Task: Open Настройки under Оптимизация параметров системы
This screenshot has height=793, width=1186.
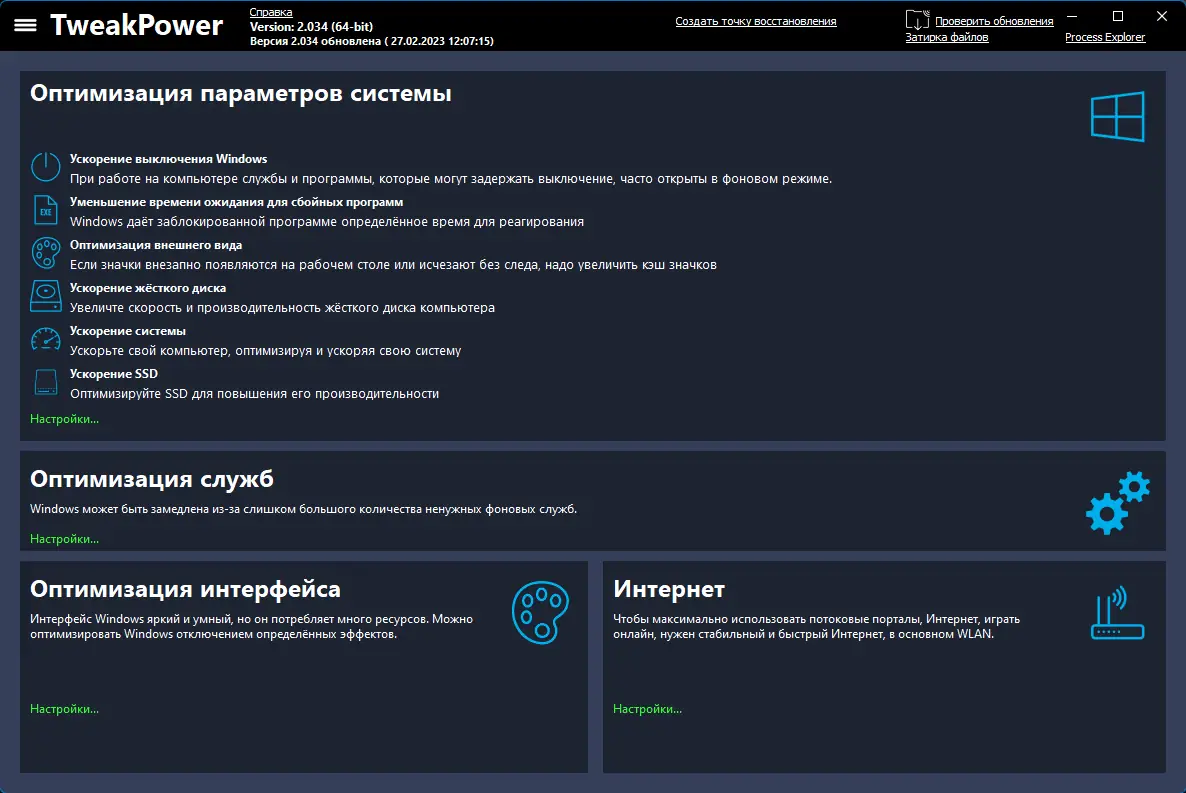Action: click(x=64, y=419)
